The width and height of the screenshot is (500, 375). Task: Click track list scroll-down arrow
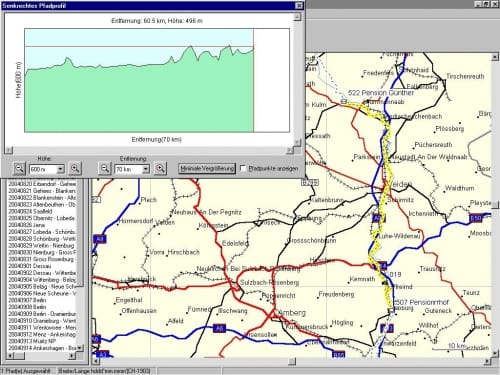80,348
